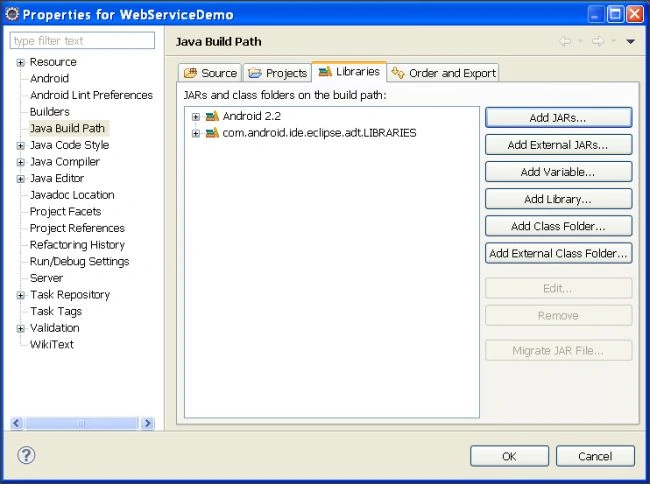Select the Java Editor label
Screen dimensions: 650x484
click(57, 178)
